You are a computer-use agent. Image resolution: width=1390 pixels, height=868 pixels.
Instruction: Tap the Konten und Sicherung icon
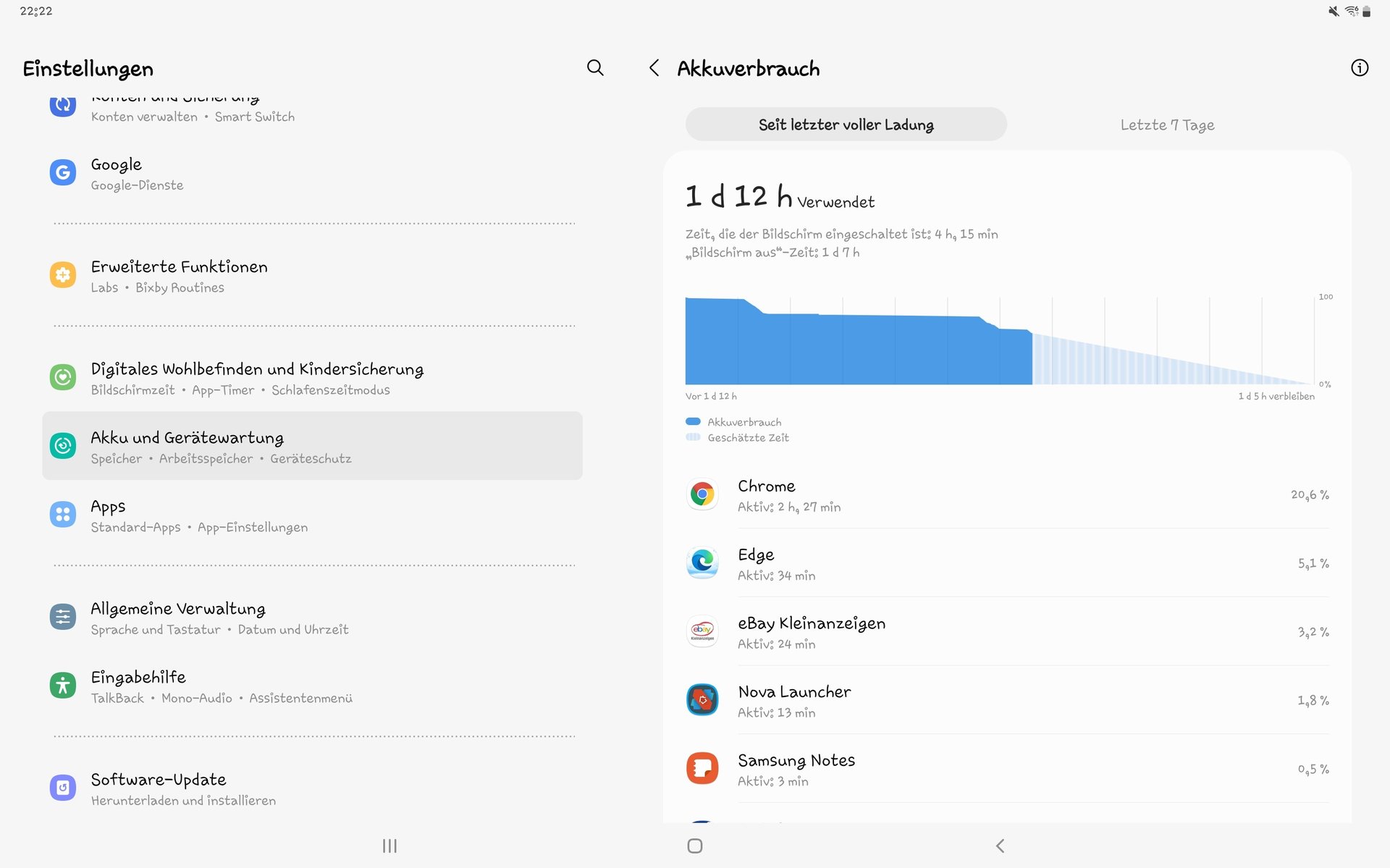pyautogui.click(x=63, y=106)
